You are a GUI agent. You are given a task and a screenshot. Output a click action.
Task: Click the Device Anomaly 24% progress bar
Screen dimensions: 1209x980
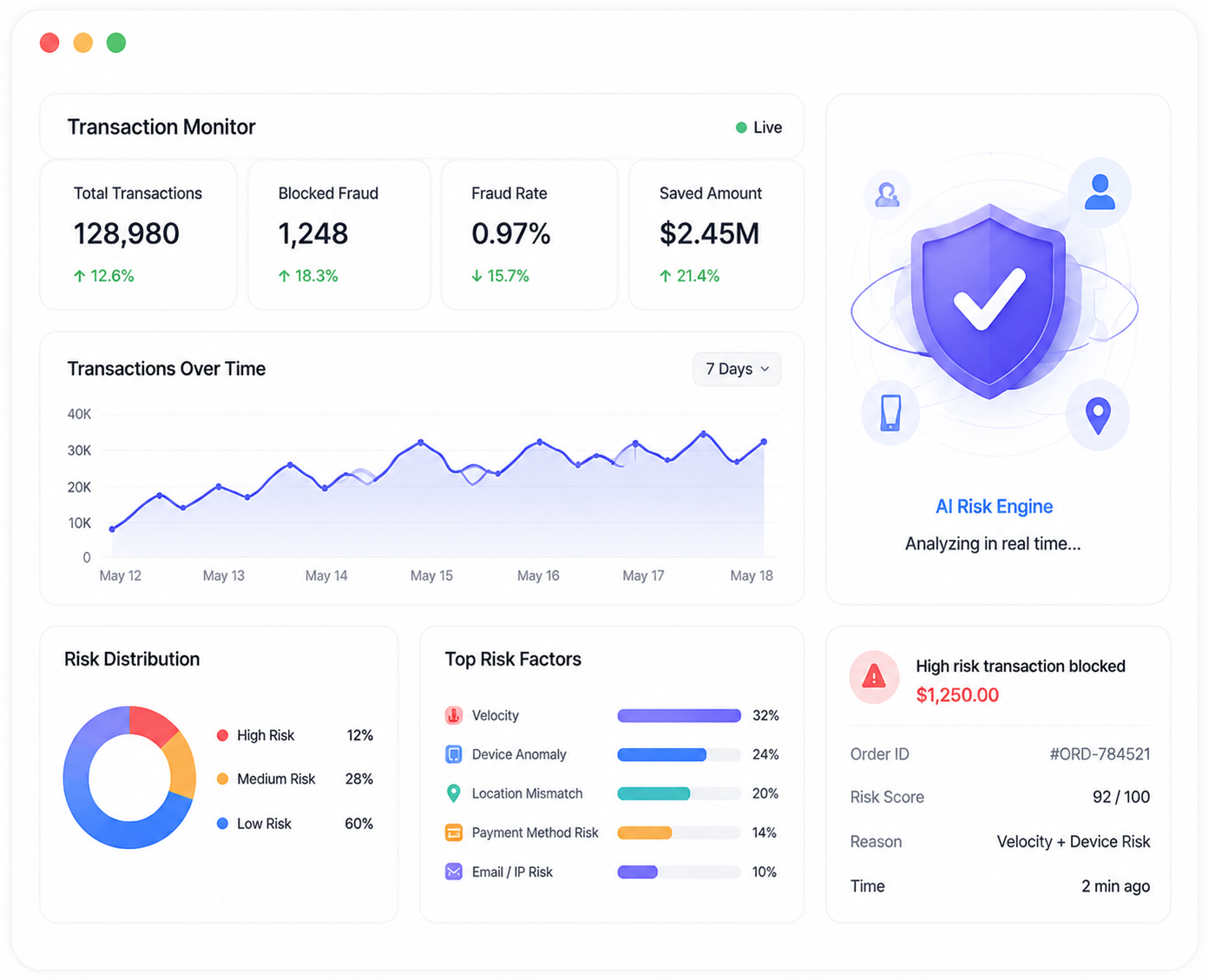(679, 754)
